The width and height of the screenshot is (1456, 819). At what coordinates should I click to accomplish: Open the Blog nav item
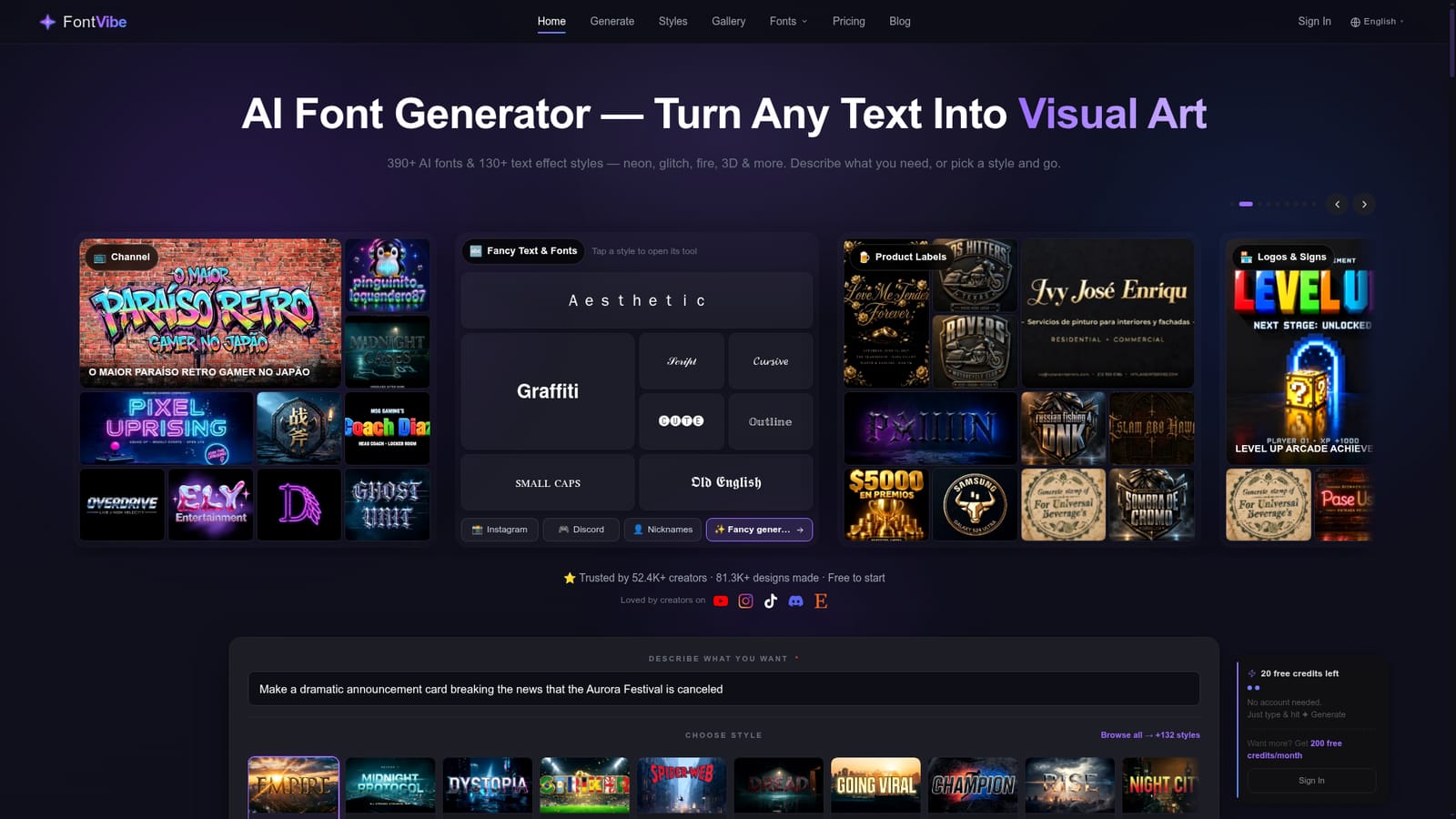click(899, 21)
